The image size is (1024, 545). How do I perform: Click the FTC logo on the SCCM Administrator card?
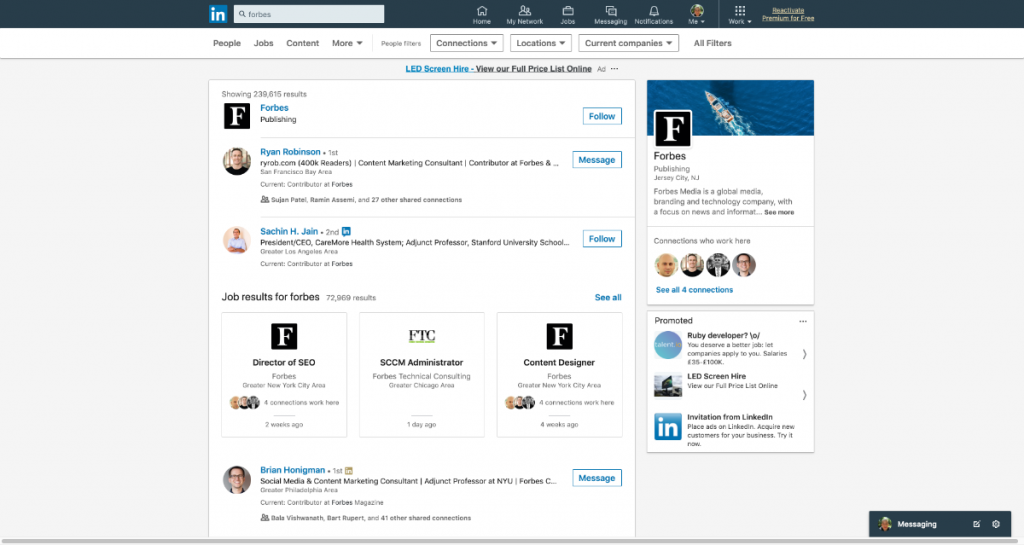[422, 336]
